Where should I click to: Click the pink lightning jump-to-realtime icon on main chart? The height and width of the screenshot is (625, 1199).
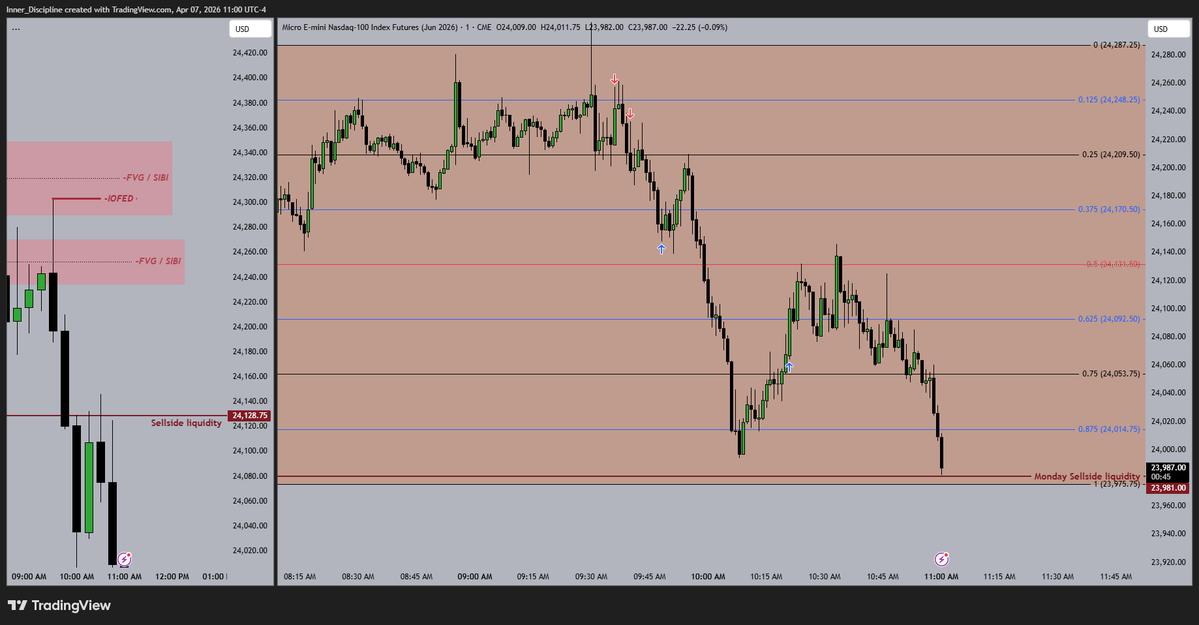(x=941, y=558)
